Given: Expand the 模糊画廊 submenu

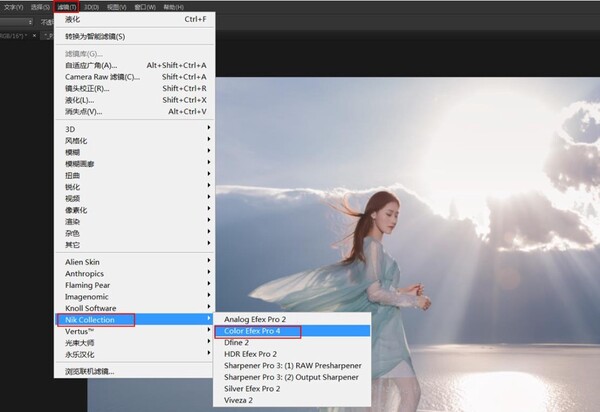Looking at the screenshot, I should [135, 164].
